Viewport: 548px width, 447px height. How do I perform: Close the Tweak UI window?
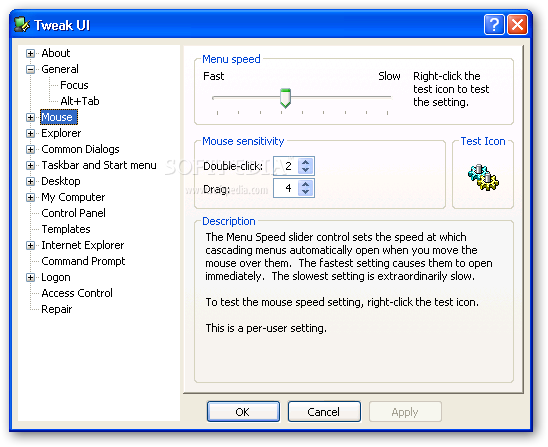pos(517,25)
